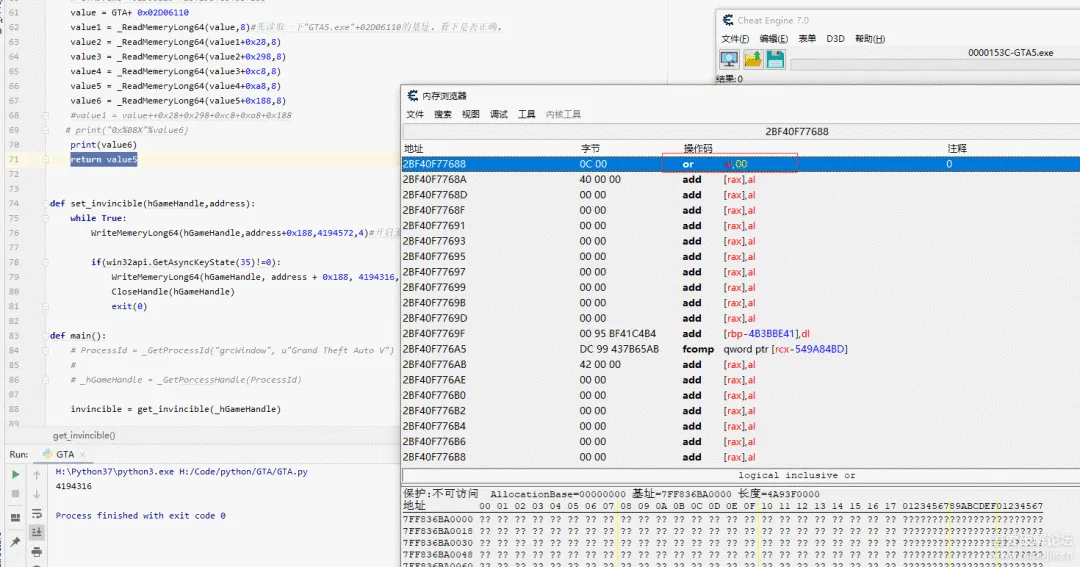
Task: Open the 表单 menu in Cheat Engine
Action: (x=807, y=39)
